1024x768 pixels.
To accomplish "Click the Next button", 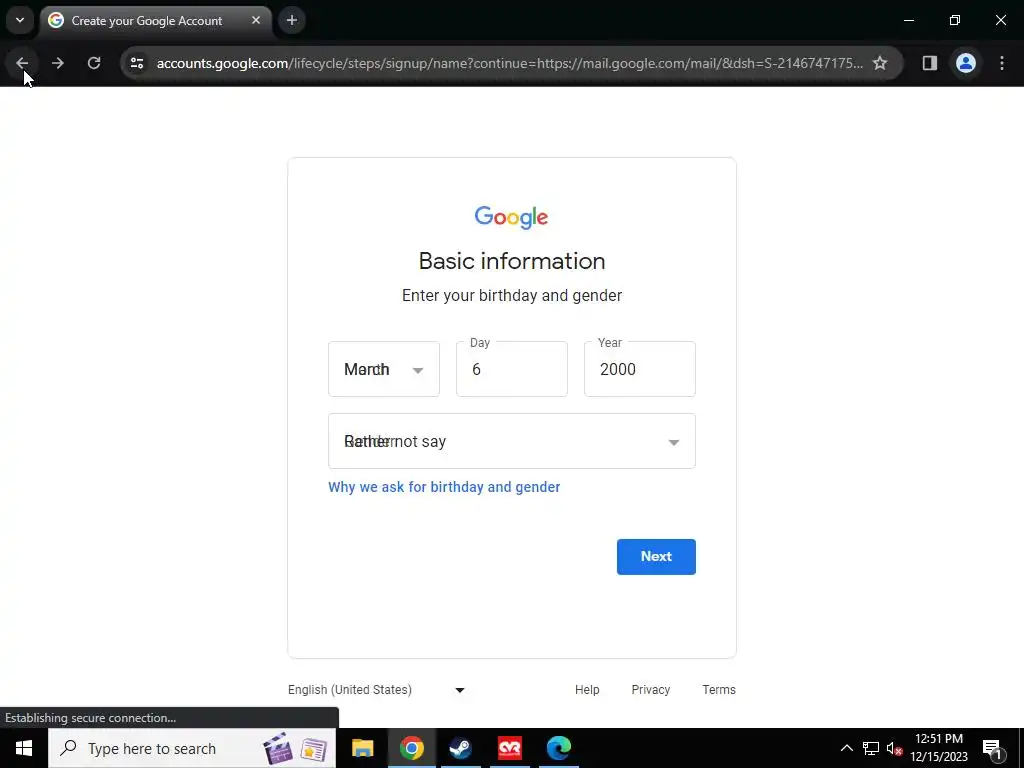I will point(656,557).
